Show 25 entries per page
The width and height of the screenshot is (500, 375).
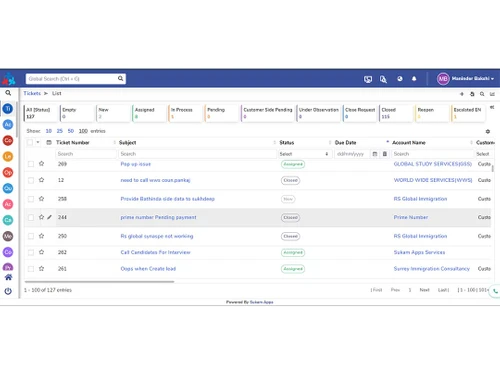(x=60, y=131)
